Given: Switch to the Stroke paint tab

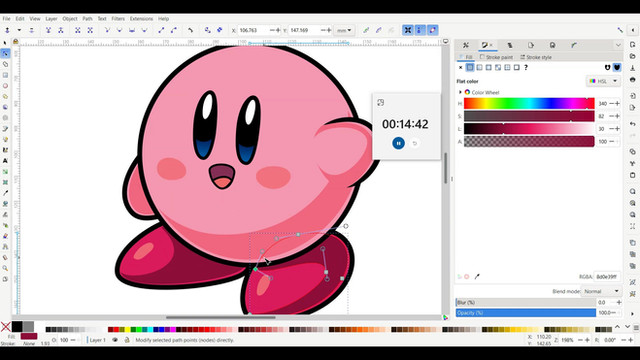Looking at the screenshot, I should point(496,57).
